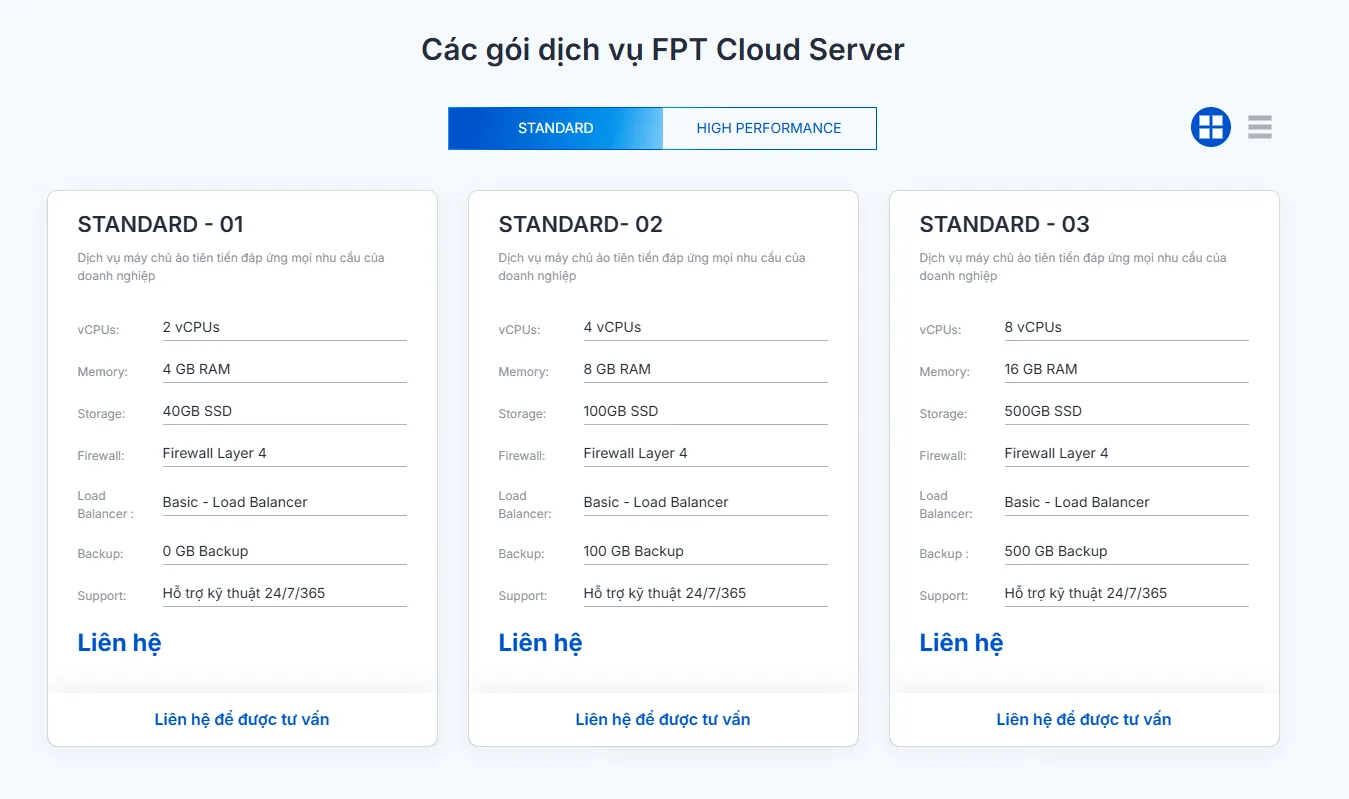Screen dimensions: 1349x799
Task: Click 'Backup:' label in STANDARD - 01
Action: coord(100,554)
